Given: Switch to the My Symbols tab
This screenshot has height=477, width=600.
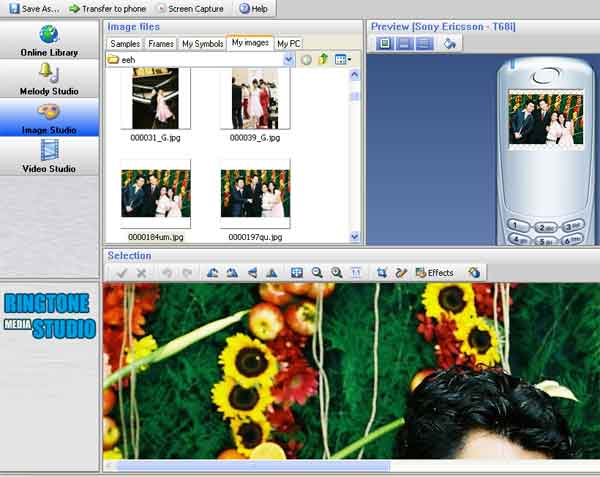Looking at the screenshot, I should click(x=202, y=44).
